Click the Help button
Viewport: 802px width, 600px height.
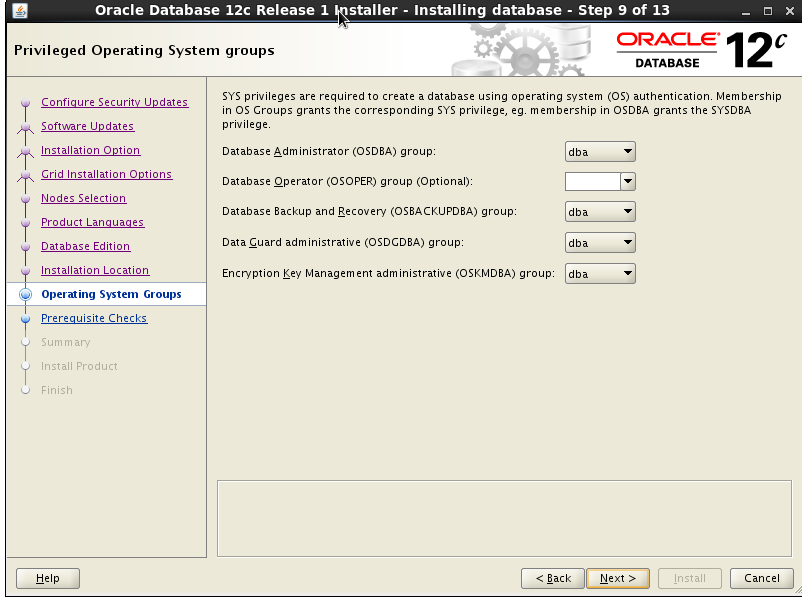[48, 579]
